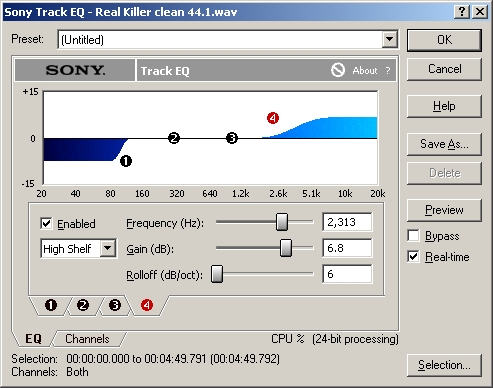Switch to band 2 tab

click(x=83, y=305)
